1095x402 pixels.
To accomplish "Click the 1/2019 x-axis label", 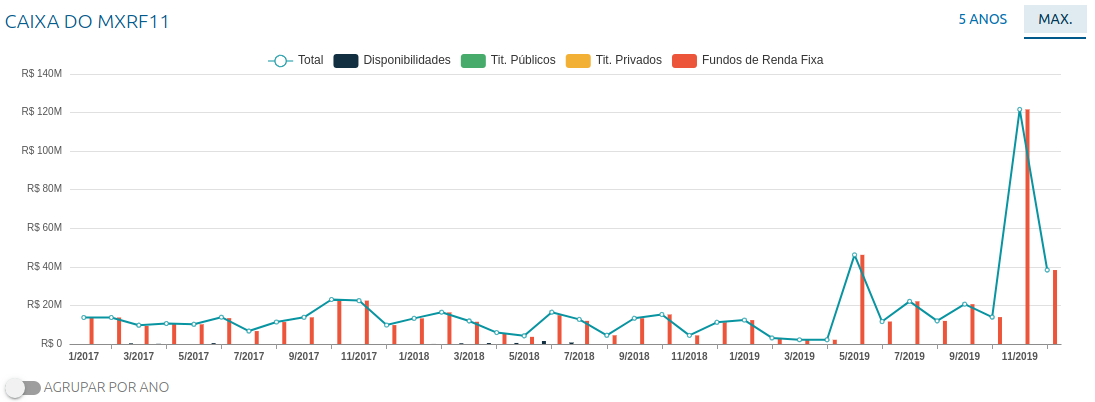I will tap(744, 356).
